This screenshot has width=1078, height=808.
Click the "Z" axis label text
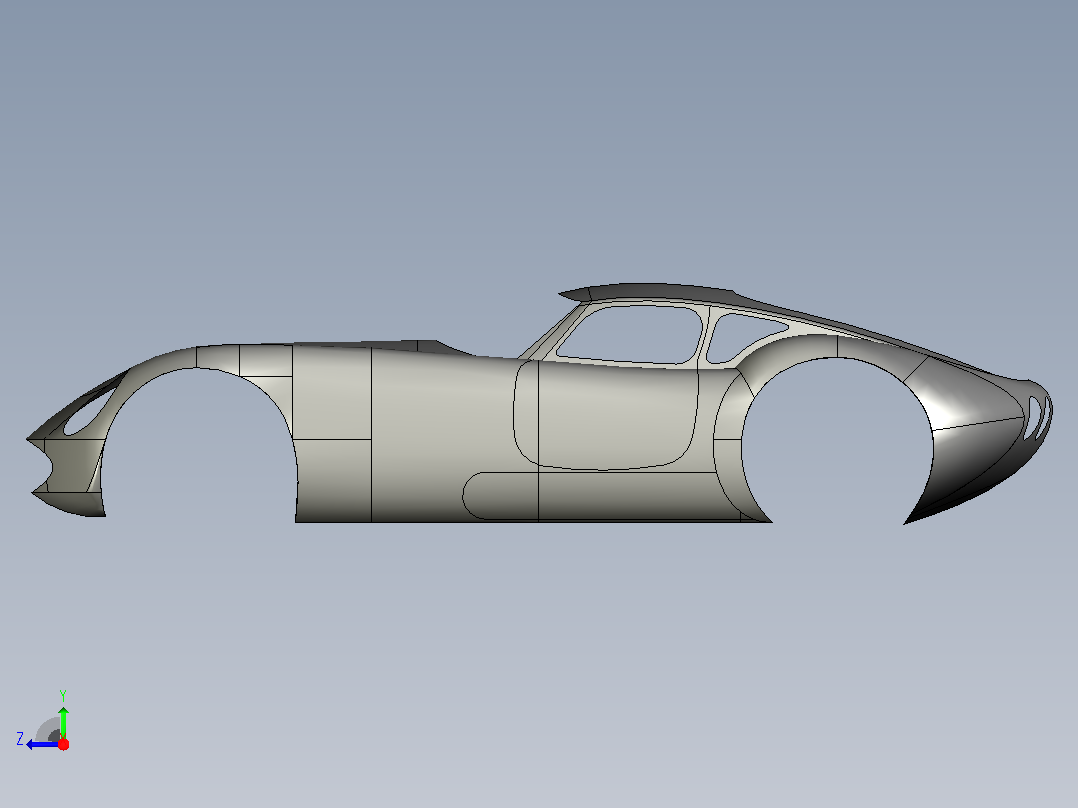point(20,739)
